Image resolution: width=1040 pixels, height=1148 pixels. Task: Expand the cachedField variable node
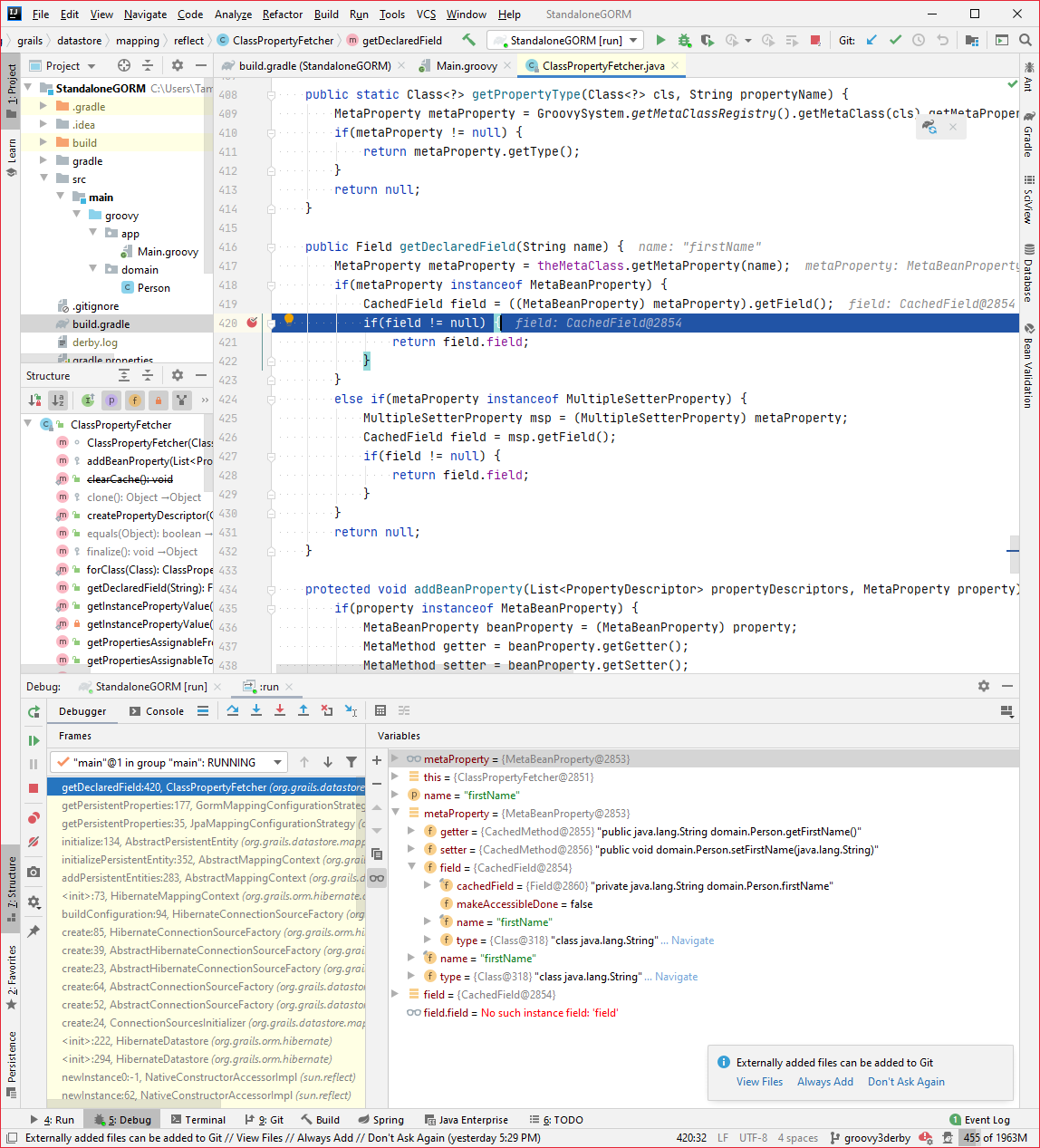[428, 885]
